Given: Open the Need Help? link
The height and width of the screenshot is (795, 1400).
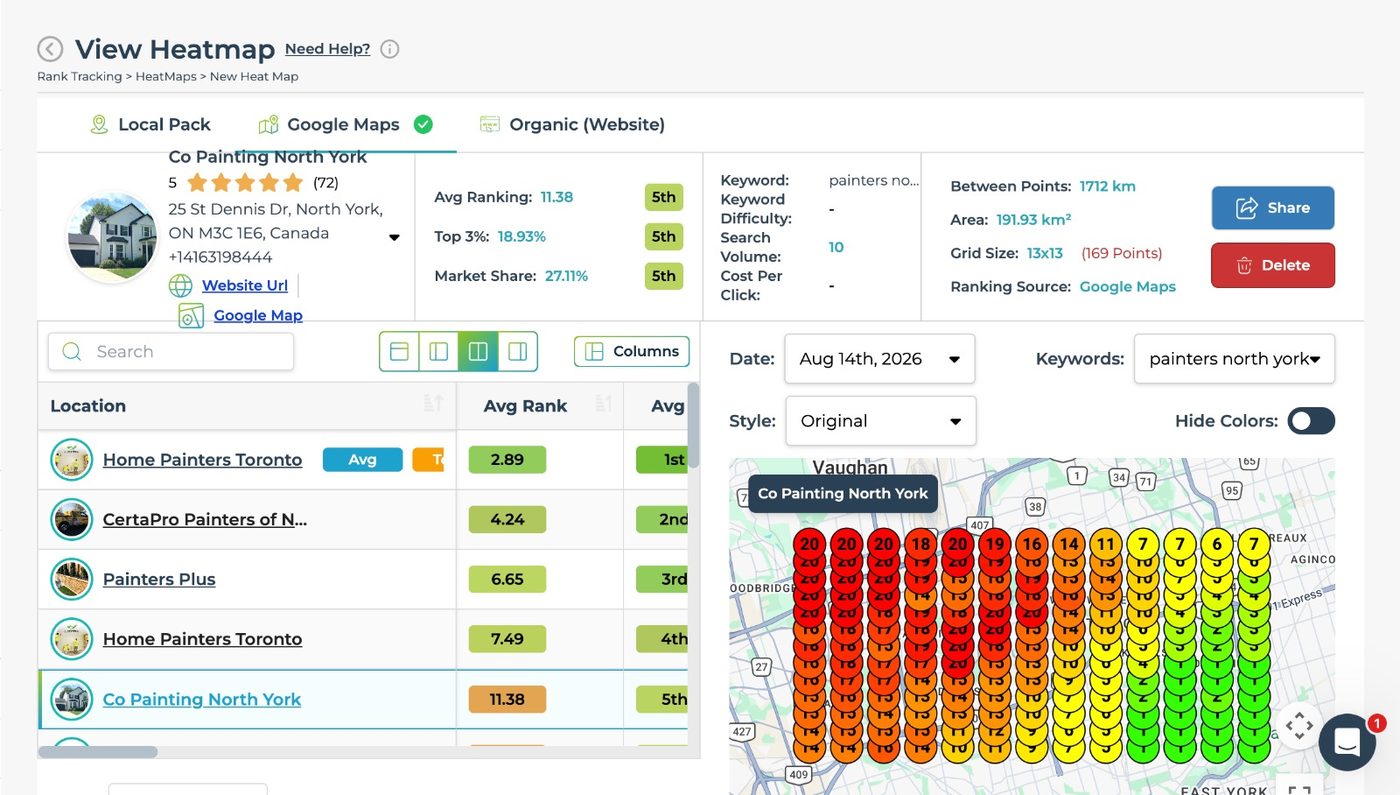Looking at the screenshot, I should pyautogui.click(x=327, y=49).
